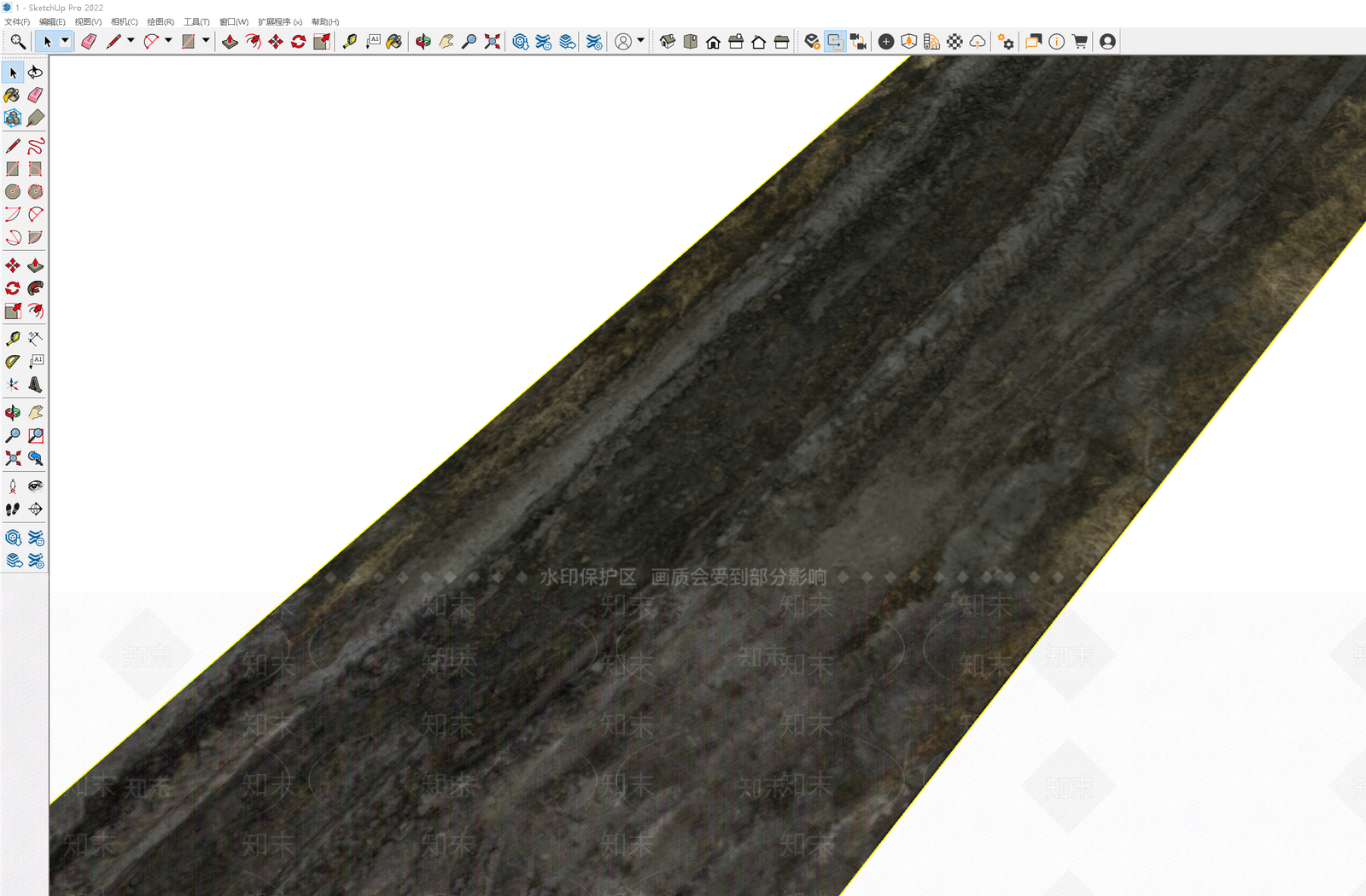Pick the Protractor tool
Image resolution: width=1366 pixels, height=896 pixels.
pos(13,362)
